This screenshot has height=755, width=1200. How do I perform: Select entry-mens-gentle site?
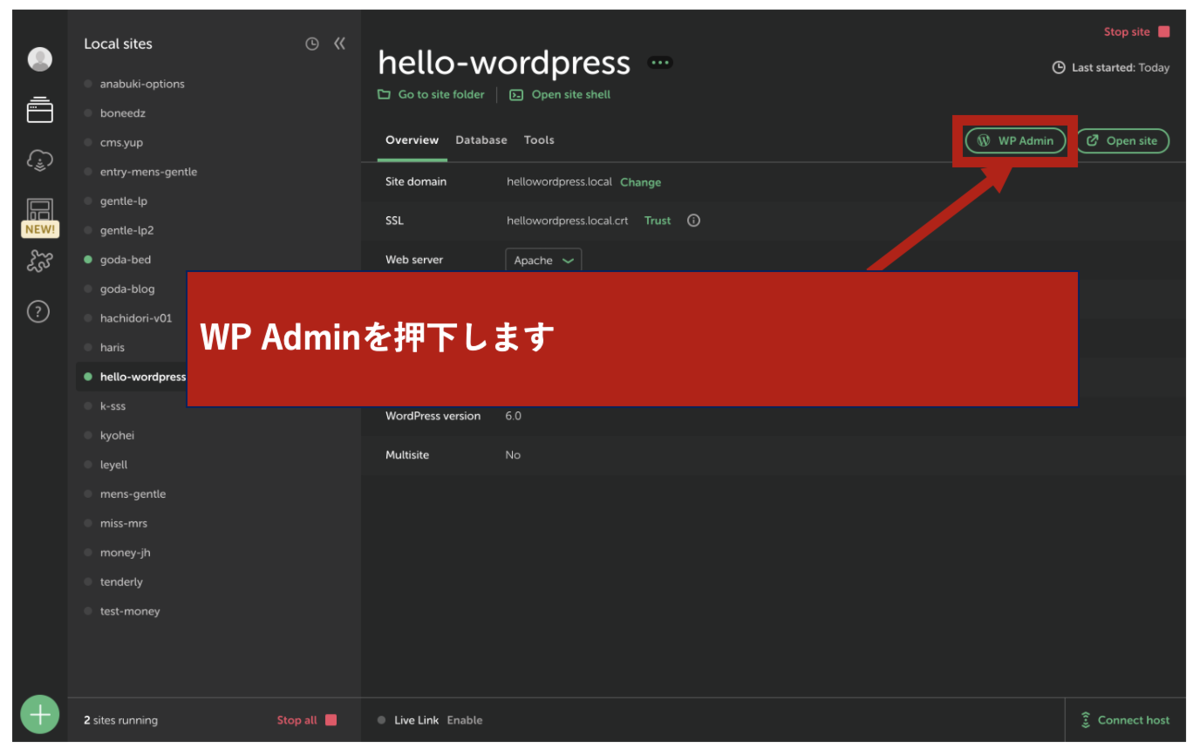tap(148, 172)
